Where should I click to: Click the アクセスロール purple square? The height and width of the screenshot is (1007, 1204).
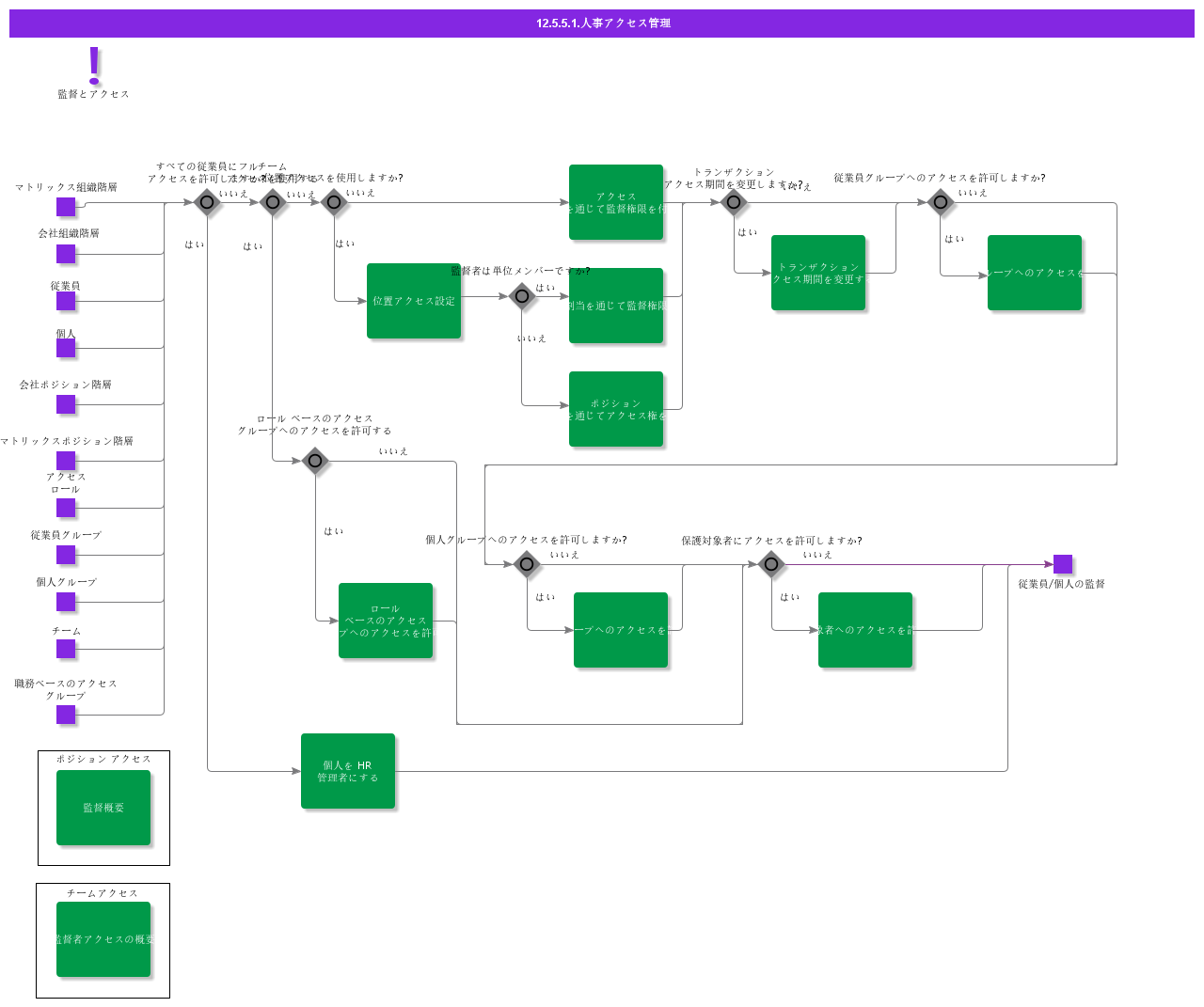pos(66,508)
